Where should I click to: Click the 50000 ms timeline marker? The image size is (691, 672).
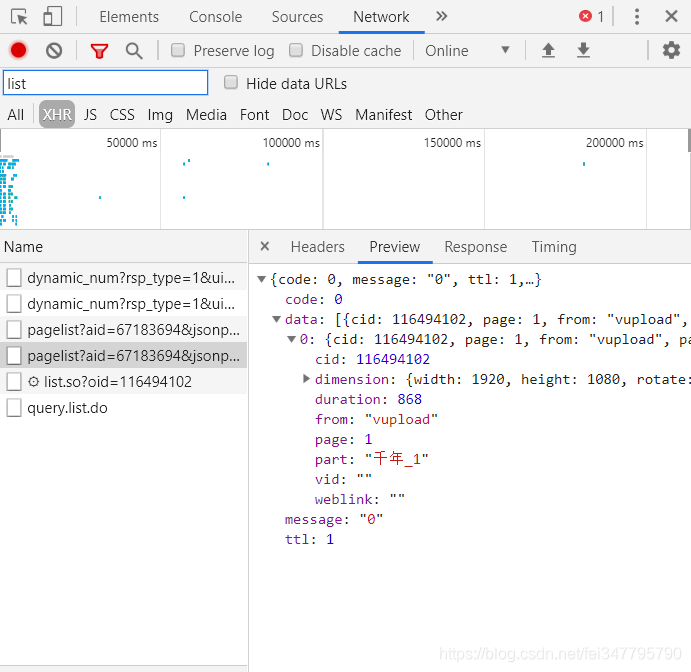click(x=132, y=143)
